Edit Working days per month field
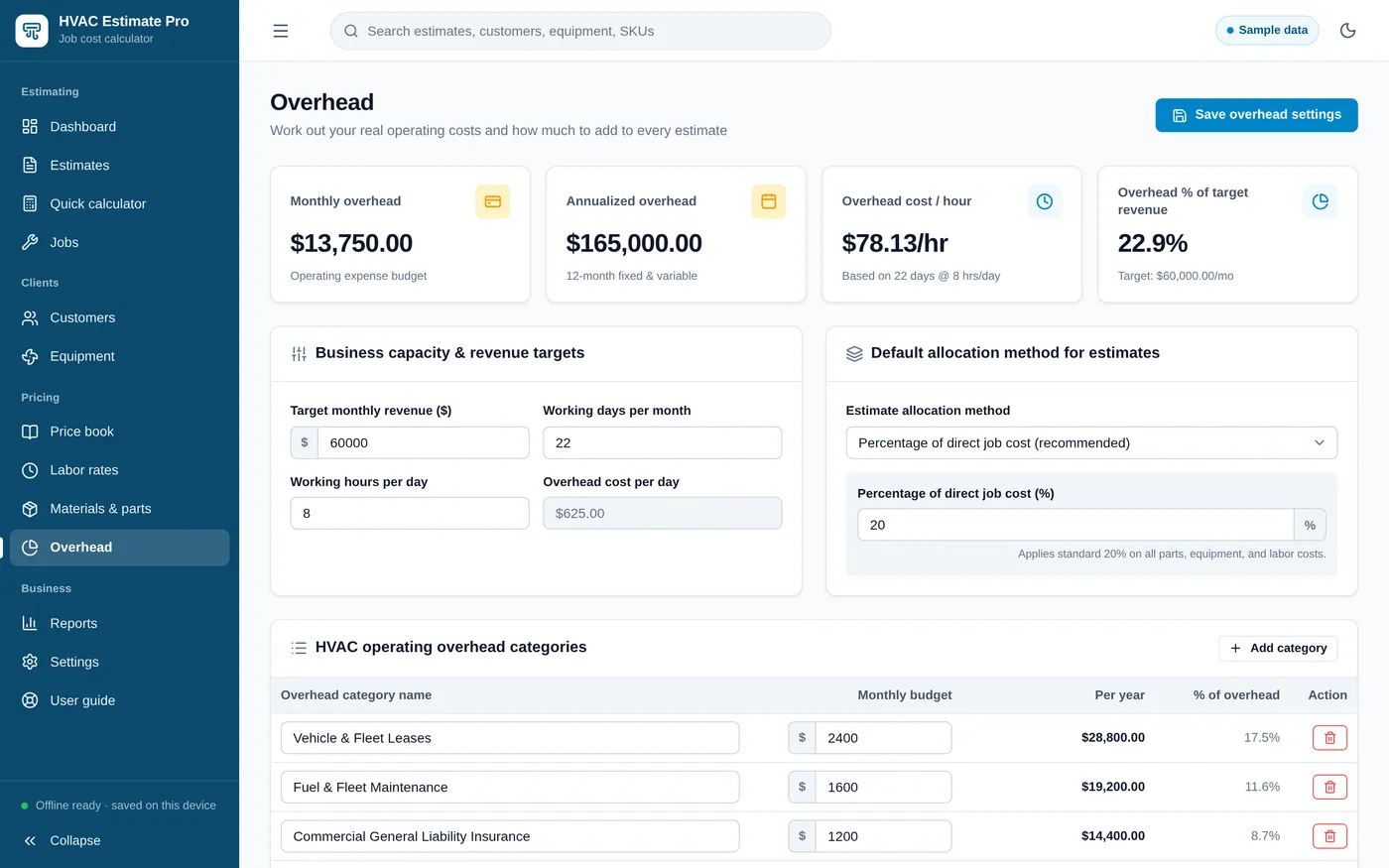Screen dimensions: 1389x868 pyautogui.click(x=662, y=443)
